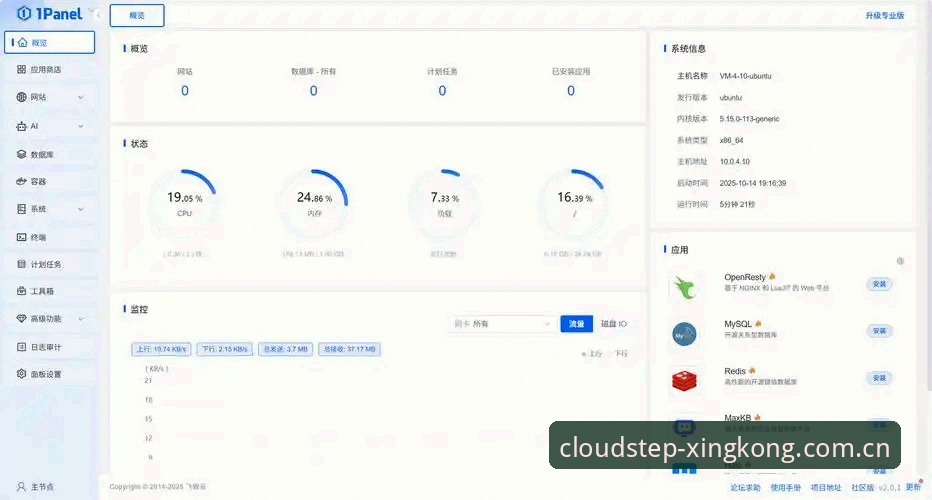Click the flame icon next to MySQL

[x=758, y=323]
